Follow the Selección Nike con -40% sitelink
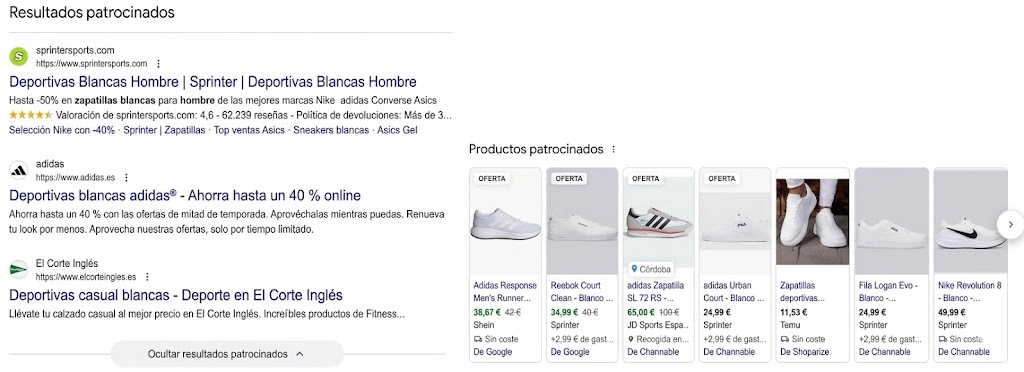The height and width of the screenshot is (372, 1024). 62,130
